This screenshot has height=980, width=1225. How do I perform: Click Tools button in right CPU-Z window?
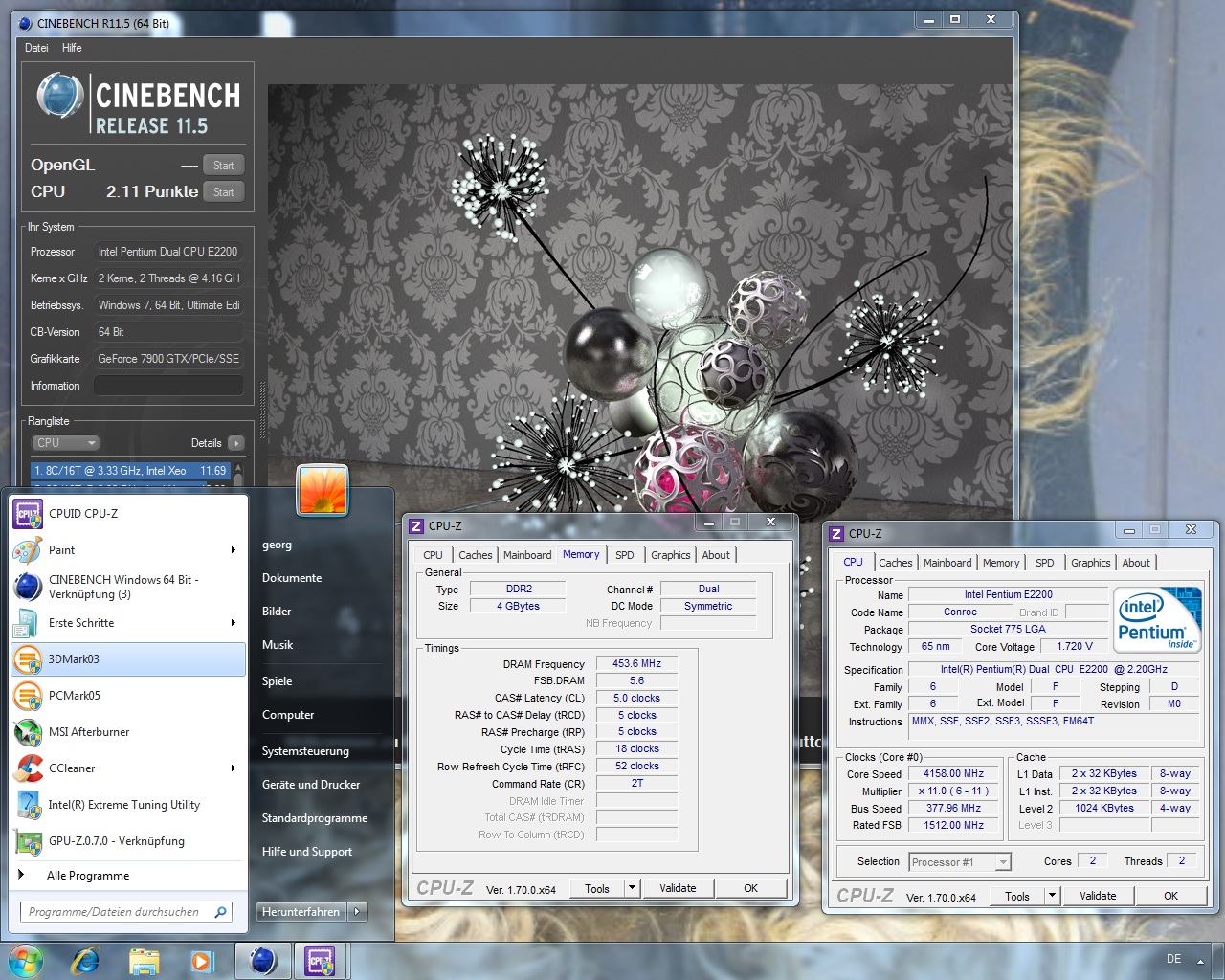[x=1017, y=896]
